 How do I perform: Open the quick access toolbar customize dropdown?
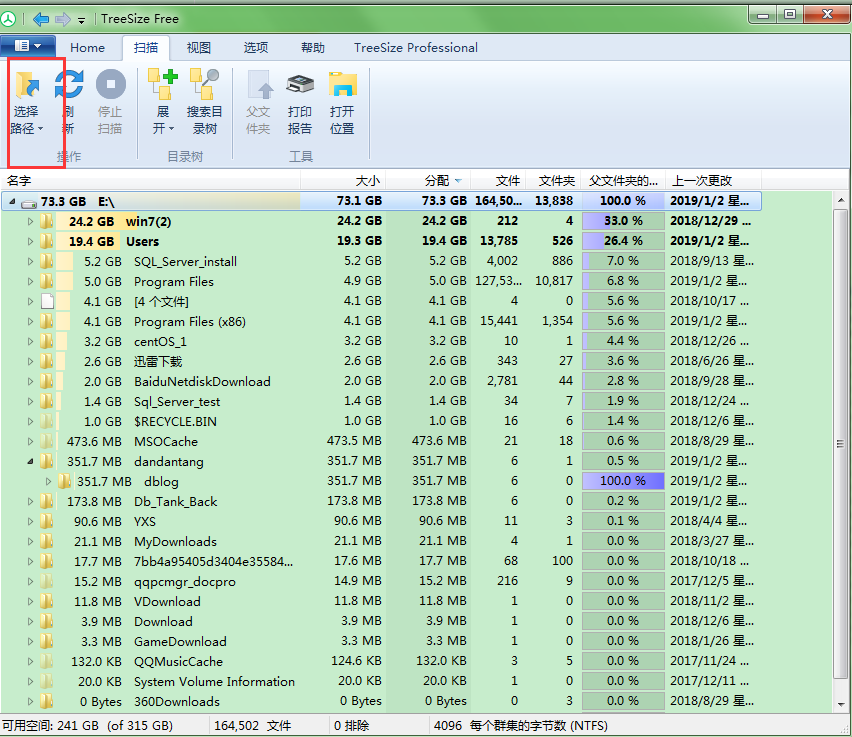(x=82, y=19)
